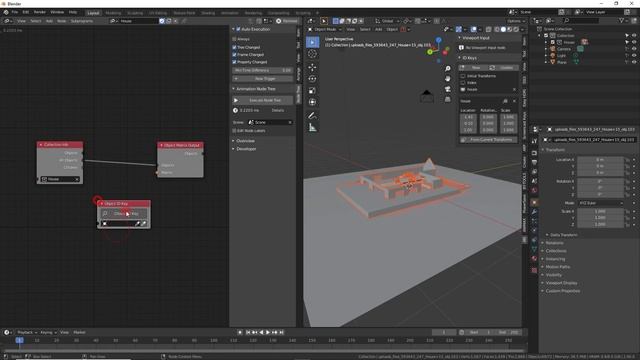Jump to the end frame in timeline
The height and width of the screenshot is (360, 640).
[x=282, y=332]
